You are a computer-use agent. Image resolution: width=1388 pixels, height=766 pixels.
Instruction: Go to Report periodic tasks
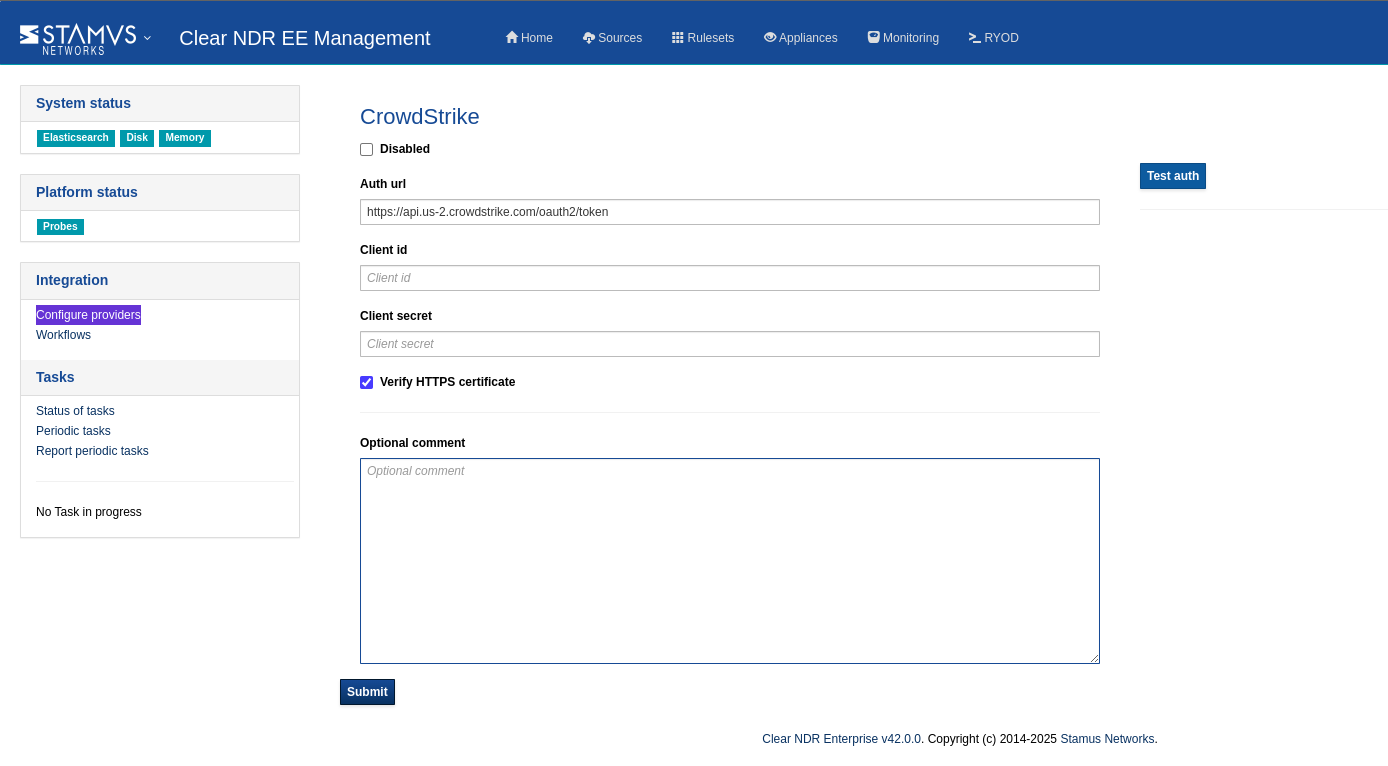click(x=92, y=451)
